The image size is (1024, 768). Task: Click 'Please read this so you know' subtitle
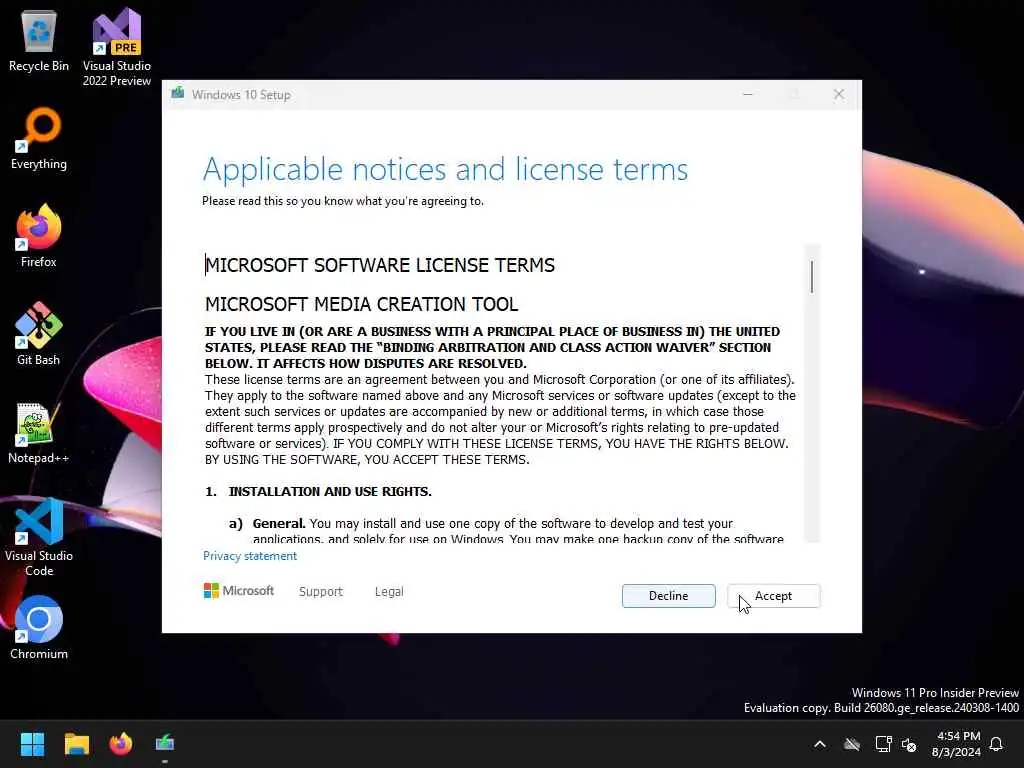[x=343, y=201]
